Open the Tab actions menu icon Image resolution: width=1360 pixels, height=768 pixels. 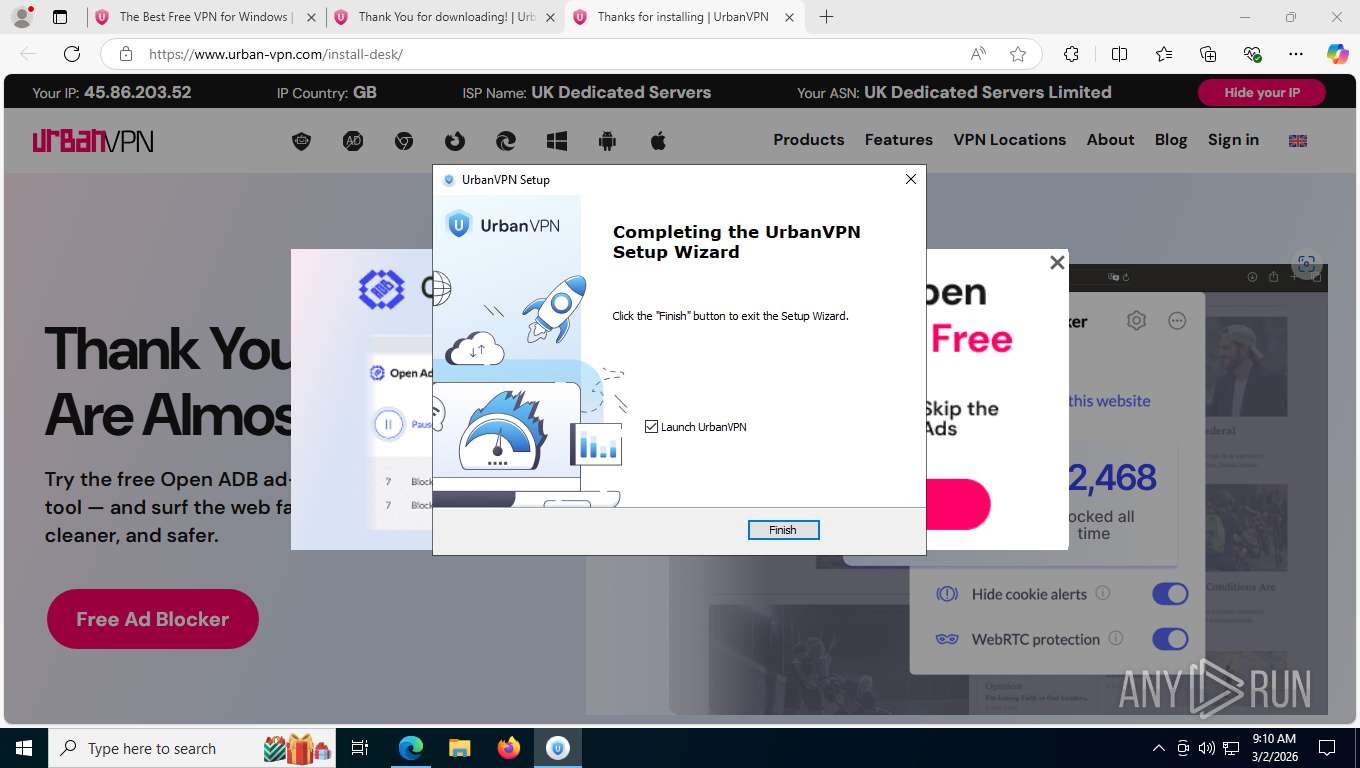60,17
